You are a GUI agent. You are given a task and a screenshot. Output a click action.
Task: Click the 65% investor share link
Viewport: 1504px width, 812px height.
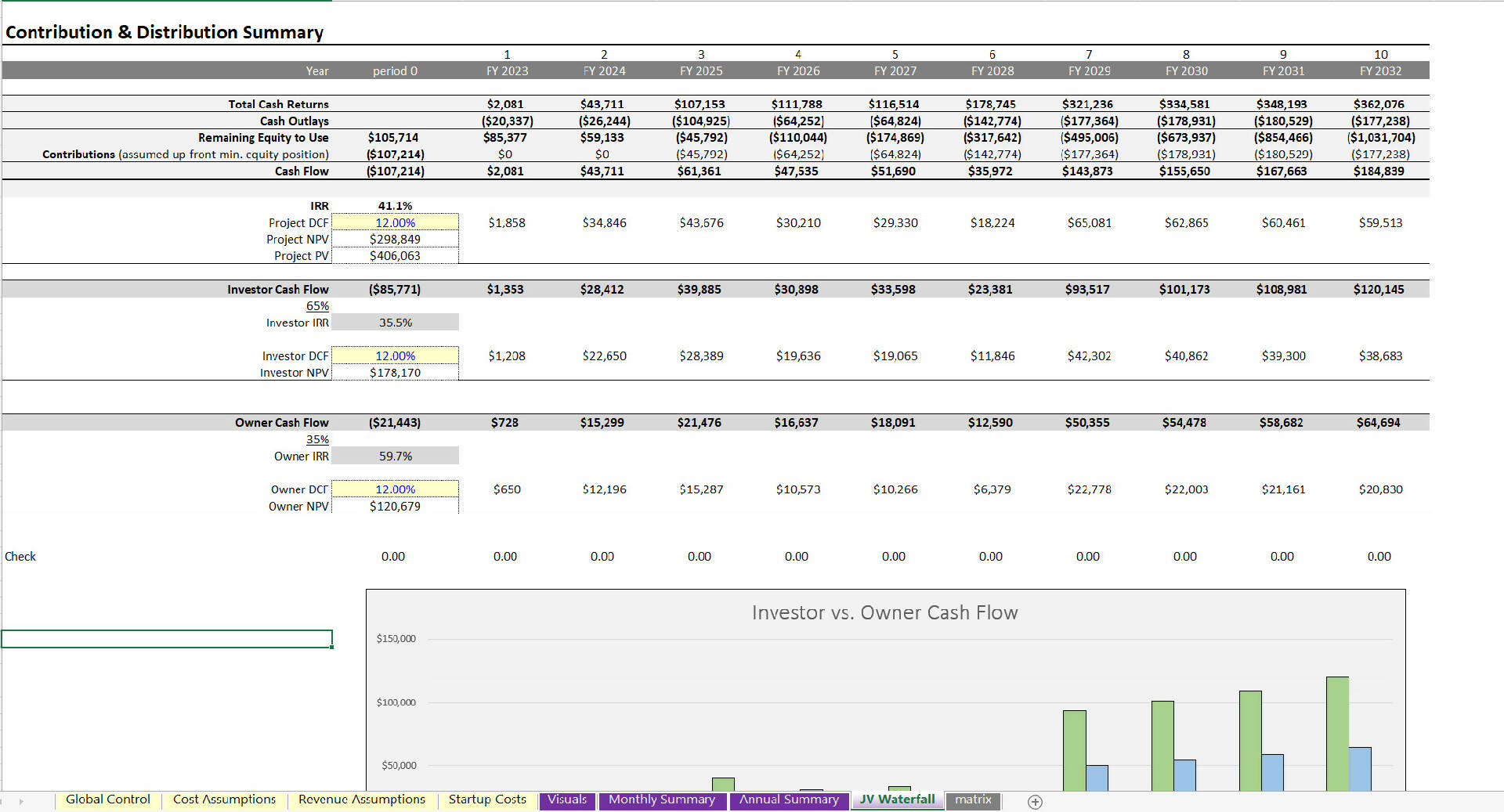point(317,306)
